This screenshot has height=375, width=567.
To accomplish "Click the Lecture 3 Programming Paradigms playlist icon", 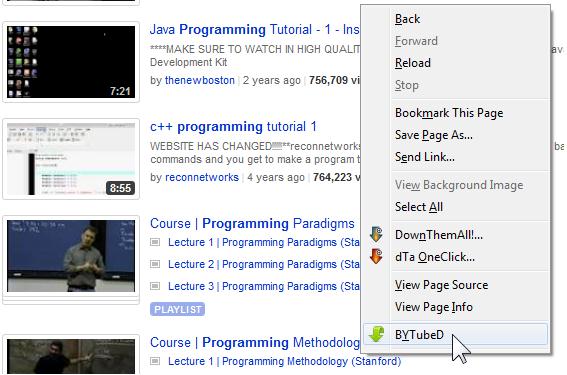I will click(x=155, y=286).
